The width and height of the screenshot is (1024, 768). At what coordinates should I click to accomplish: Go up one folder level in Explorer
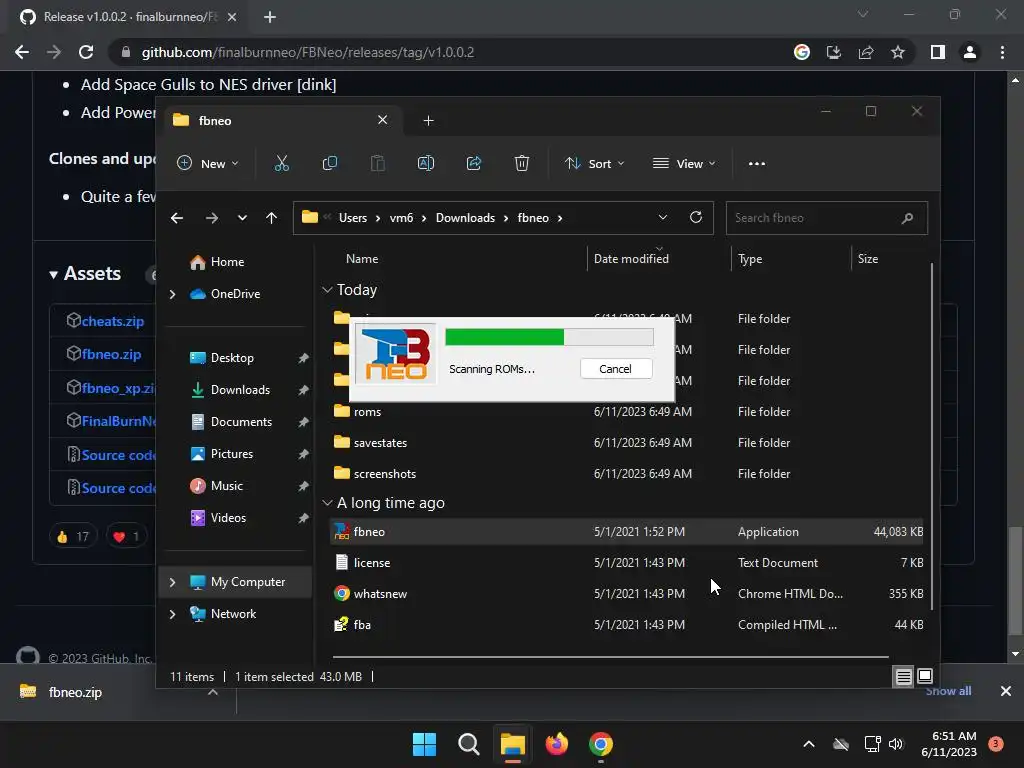click(272, 218)
